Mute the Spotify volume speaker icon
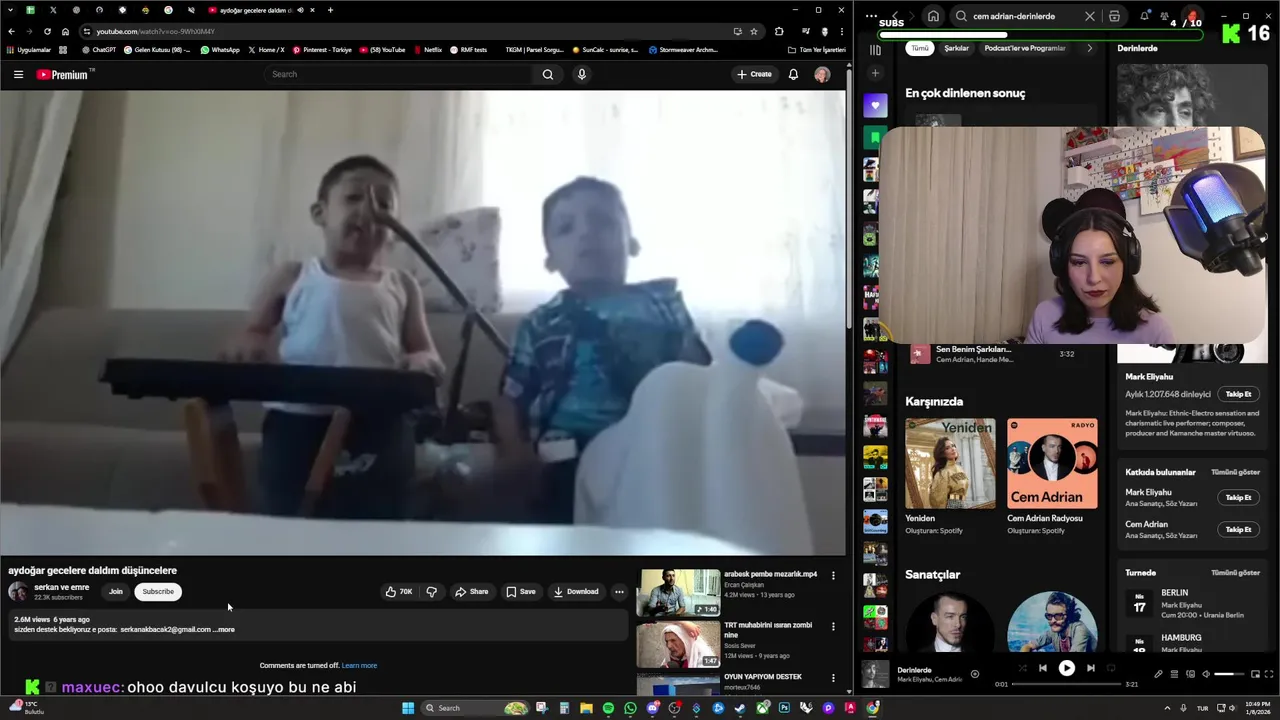This screenshot has height=720, width=1280. 1205,674
